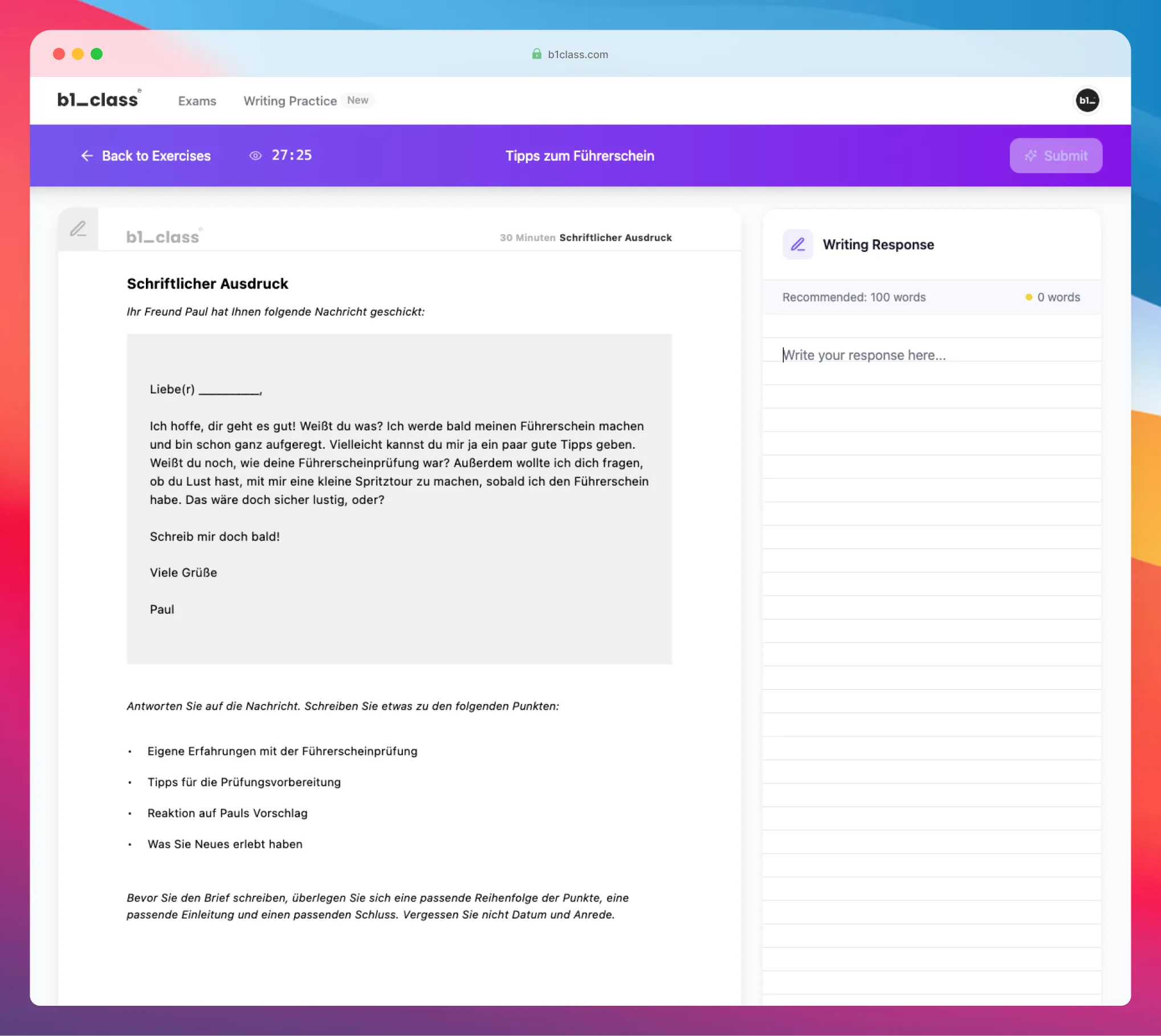Click bullet Eigene Erfahrungen mit der Führerscheinprüfung

(x=282, y=751)
